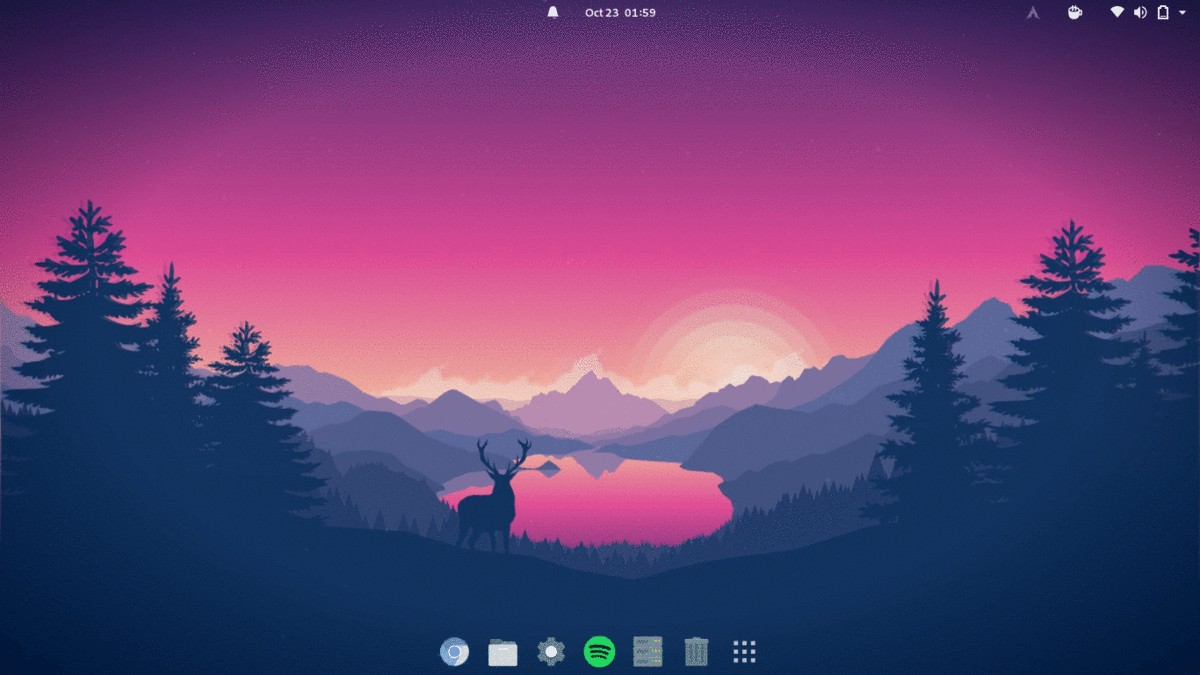Image resolution: width=1200 pixels, height=675 pixels.
Task: Open the applications menu with the Arch icon
Action: pos(1032,13)
